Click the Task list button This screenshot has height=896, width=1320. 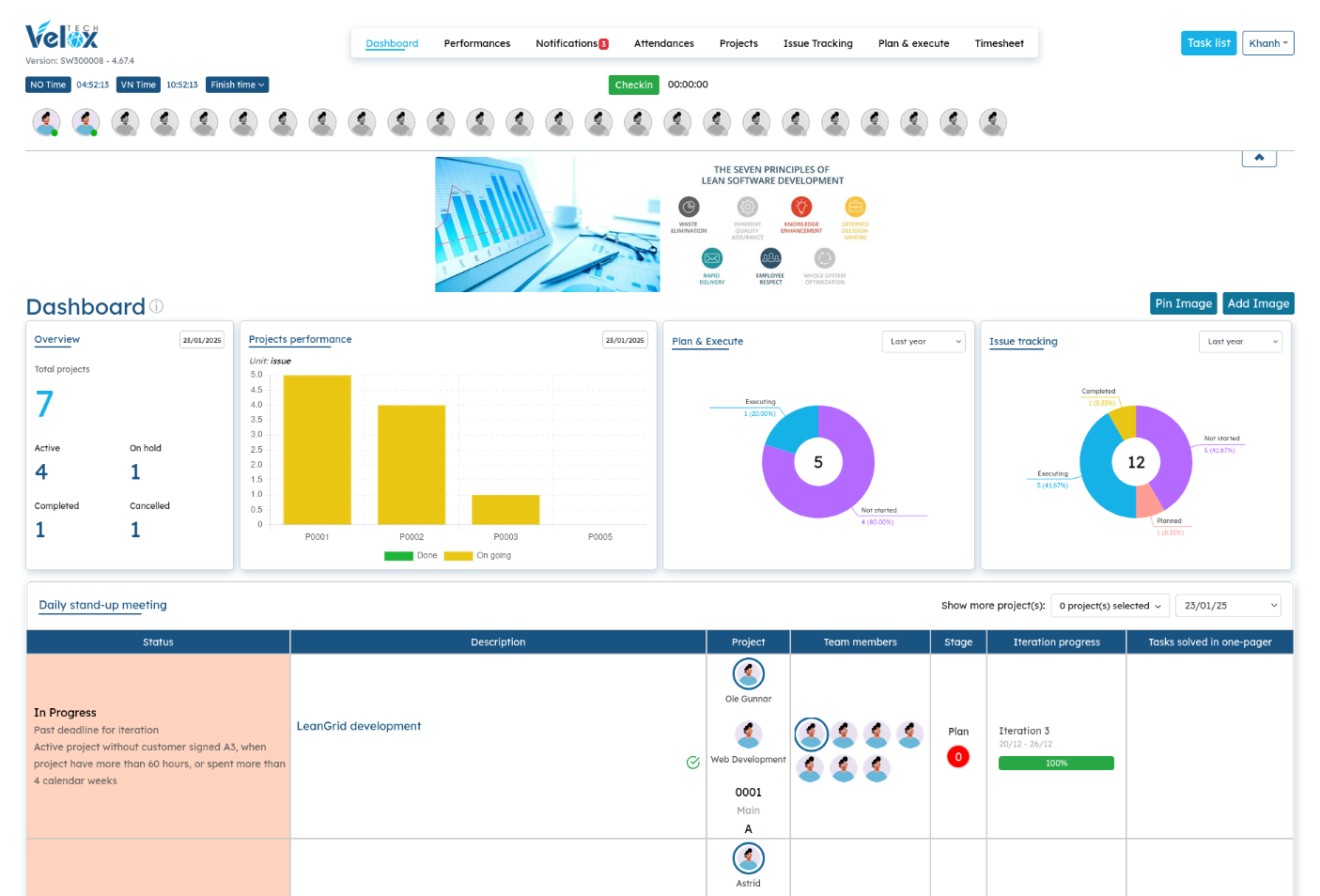tap(1208, 43)
